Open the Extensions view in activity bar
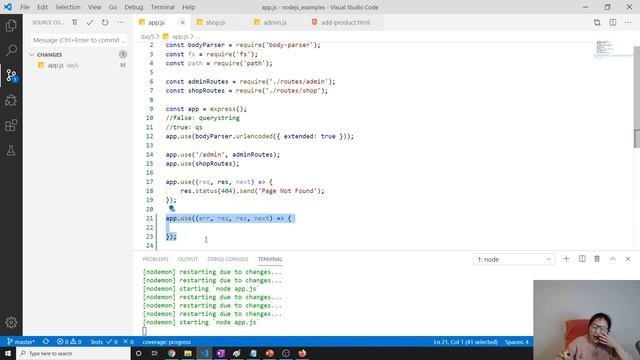This screenshot has height=360, width=640. 11,125
